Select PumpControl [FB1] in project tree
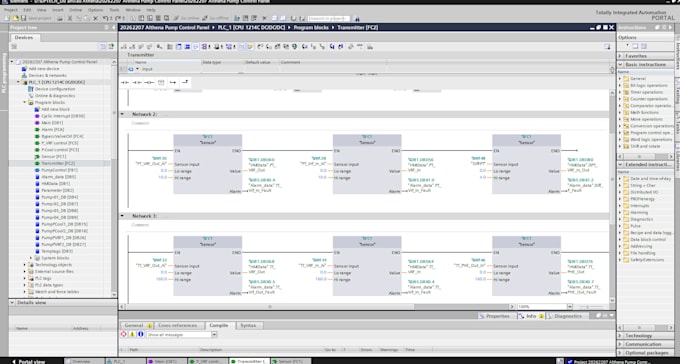680x364 pixels. point(59,170)
